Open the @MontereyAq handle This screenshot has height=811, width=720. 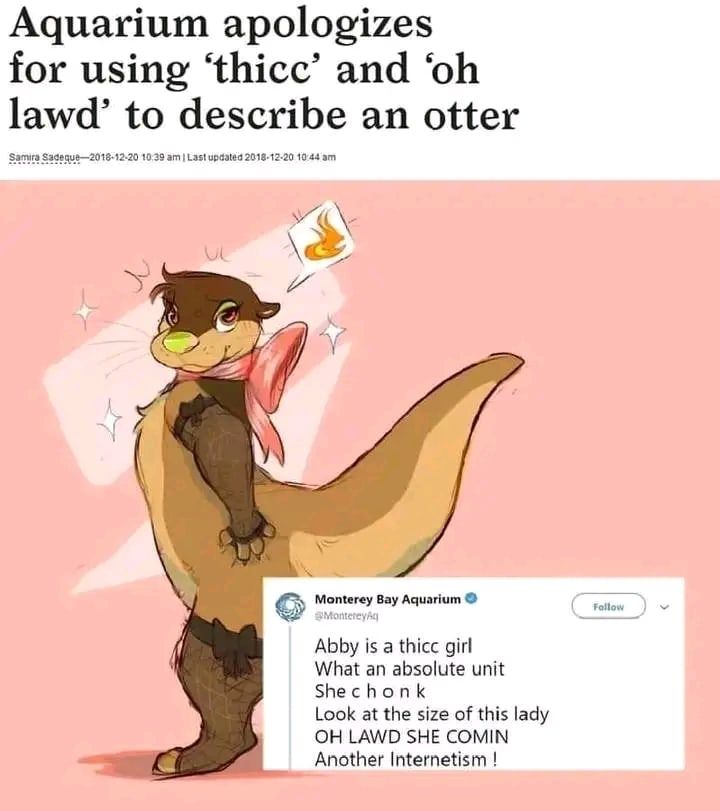pyautogui.click(x=347, y=615)
